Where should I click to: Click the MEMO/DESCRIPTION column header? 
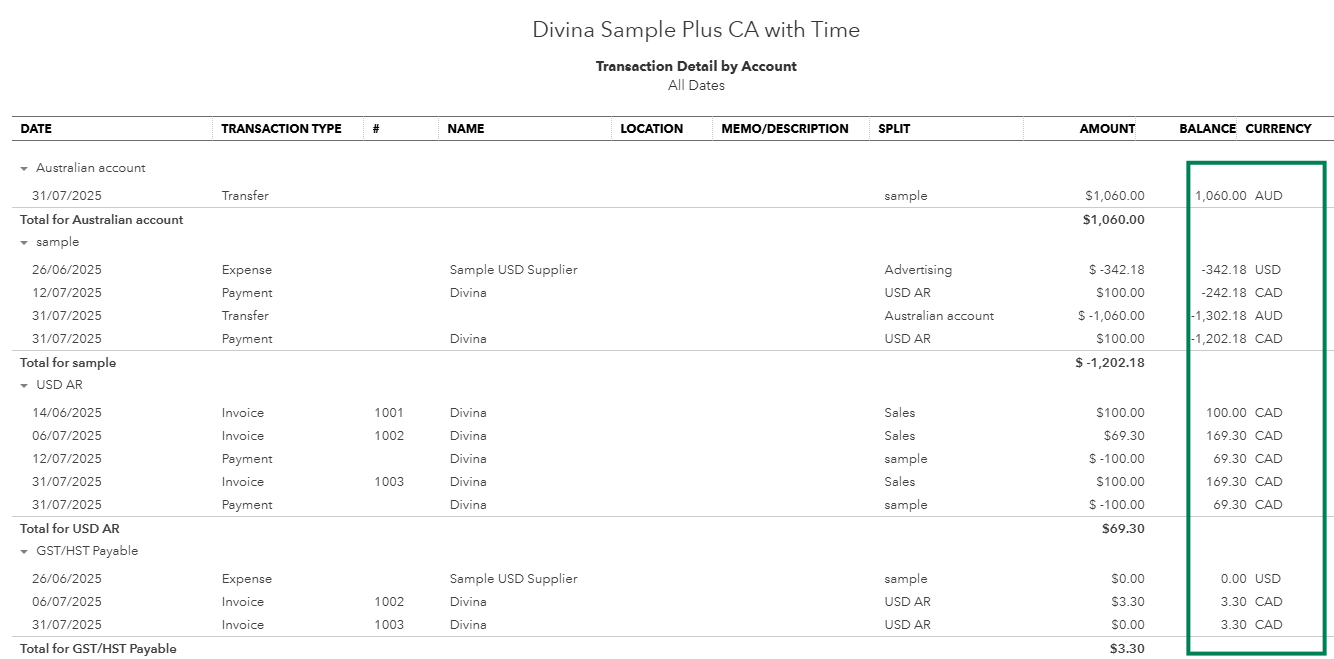(785, 129)
